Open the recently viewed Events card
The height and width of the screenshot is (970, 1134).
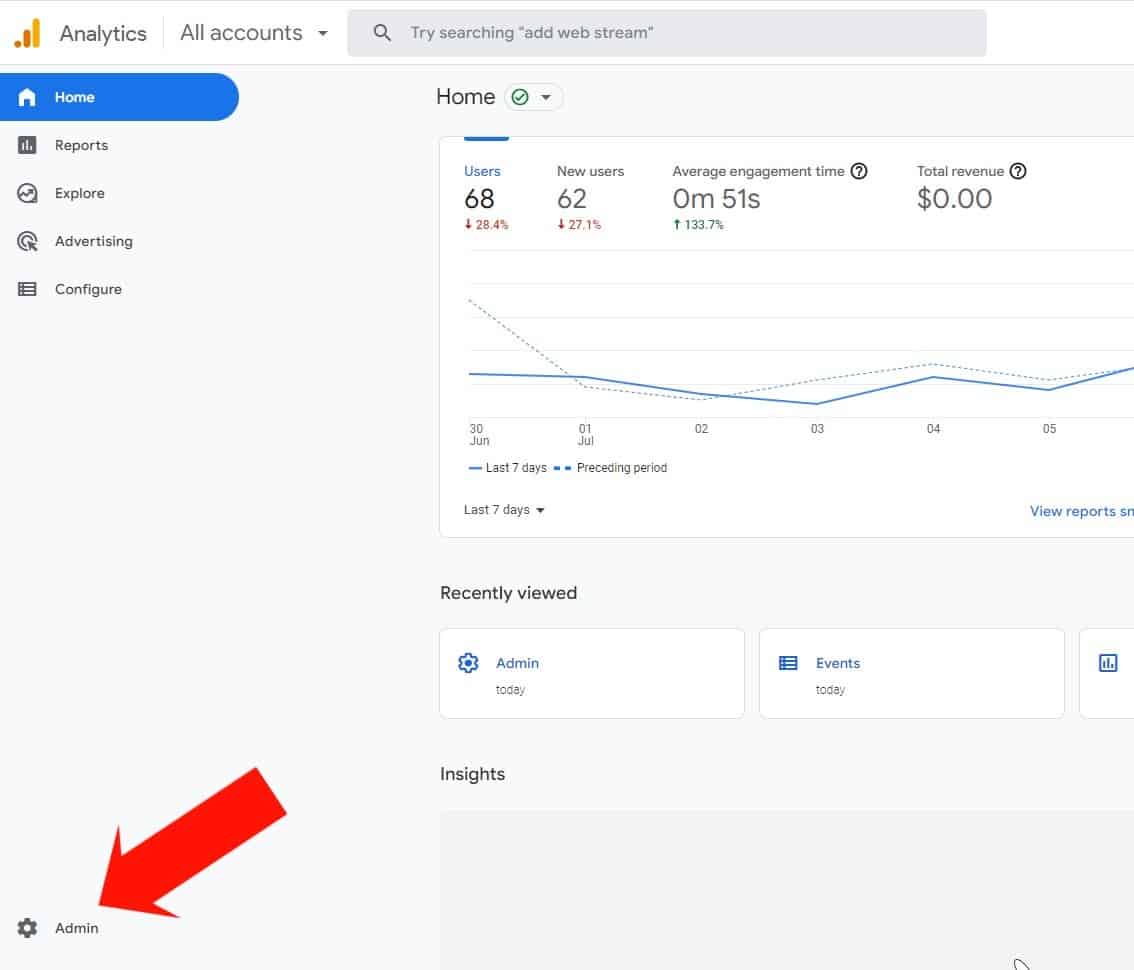pyautogui.click(x=911, y=673)
